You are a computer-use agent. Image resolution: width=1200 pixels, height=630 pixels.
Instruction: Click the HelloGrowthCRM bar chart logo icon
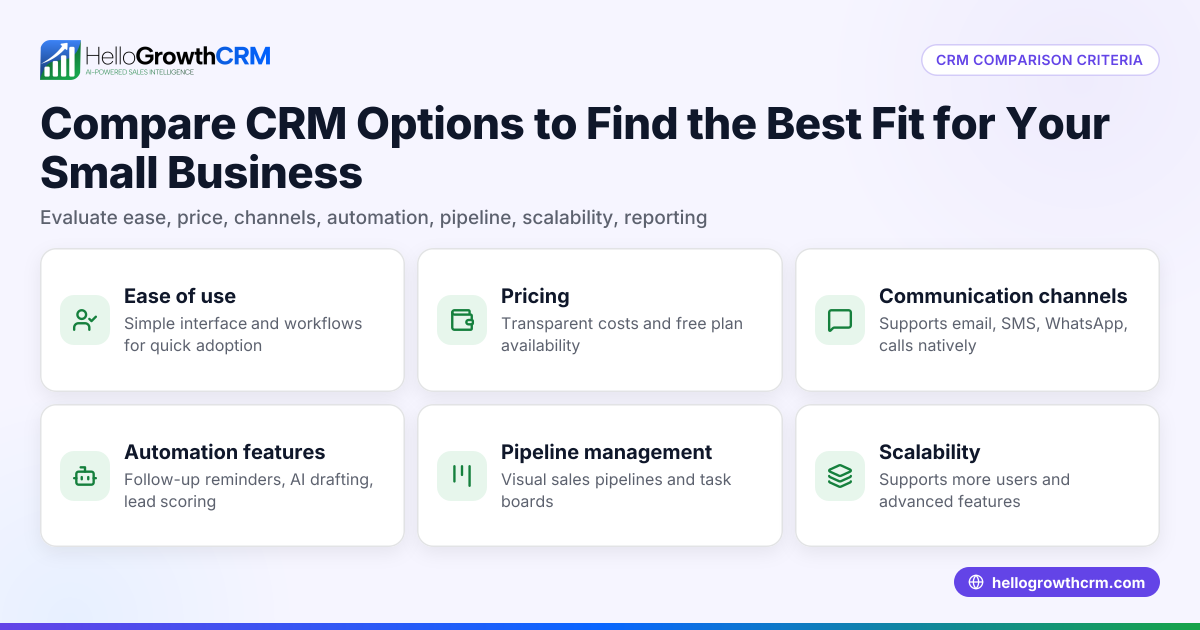60,60
